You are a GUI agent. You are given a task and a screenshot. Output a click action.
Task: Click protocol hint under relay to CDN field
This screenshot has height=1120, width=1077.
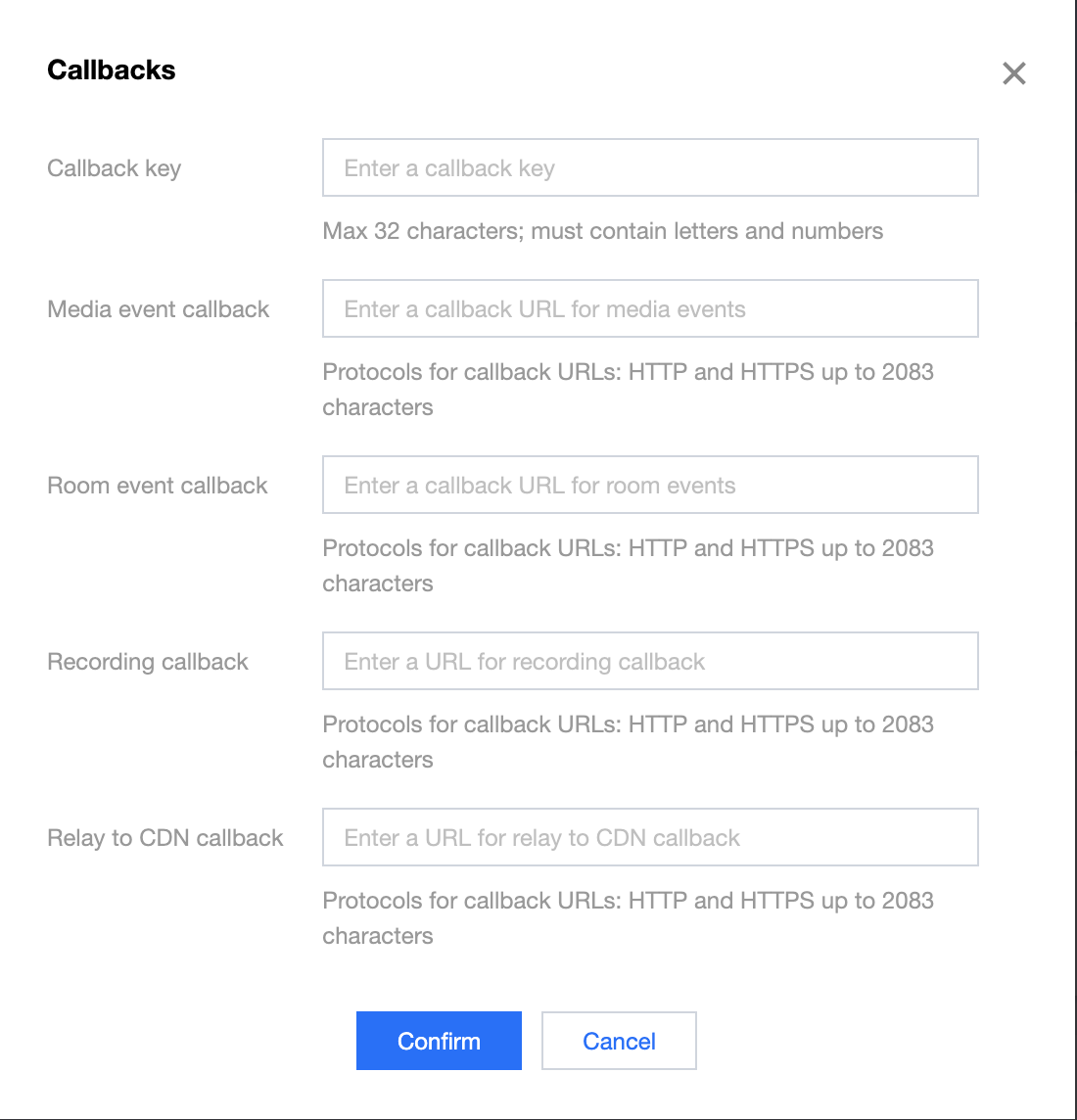(628, 918)
